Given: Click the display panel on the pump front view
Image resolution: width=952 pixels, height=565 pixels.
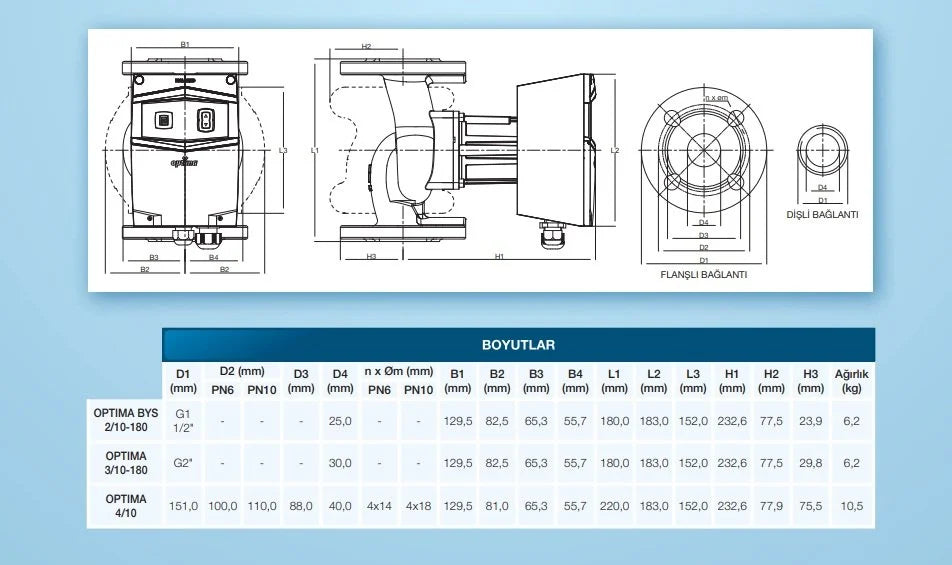Looking at the screenshot, I should point(164,120).
